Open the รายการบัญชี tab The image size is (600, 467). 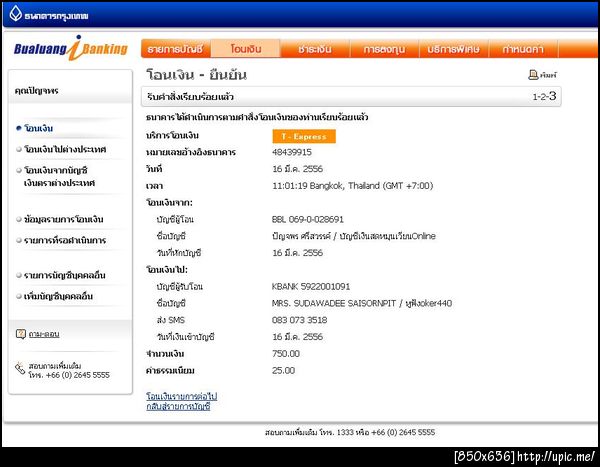pos(175,49)
